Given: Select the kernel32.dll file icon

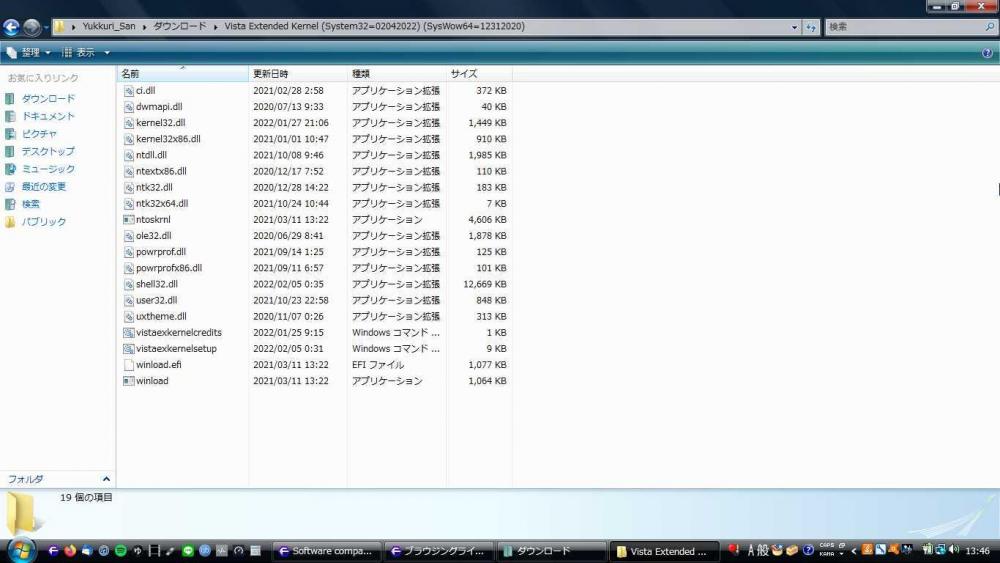Looking at the screenshot, I should coord(128,123).
